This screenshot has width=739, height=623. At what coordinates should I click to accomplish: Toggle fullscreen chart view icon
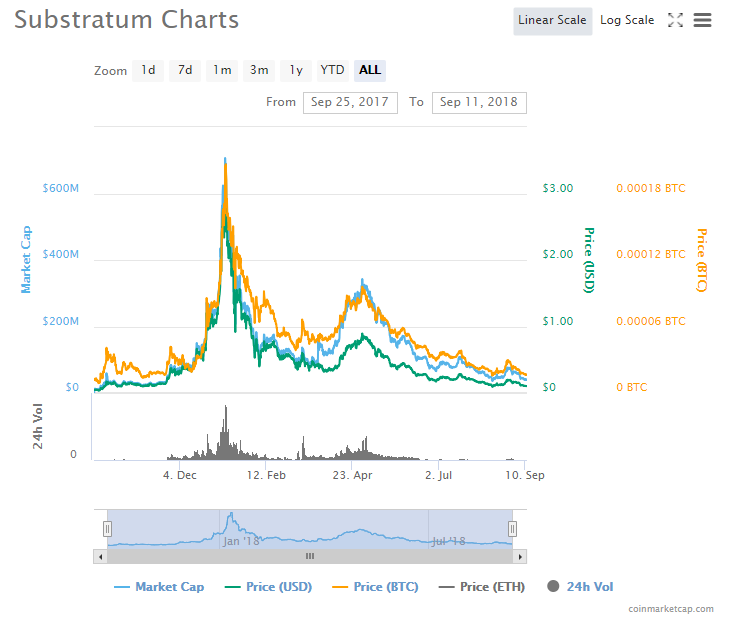(675, 20)
